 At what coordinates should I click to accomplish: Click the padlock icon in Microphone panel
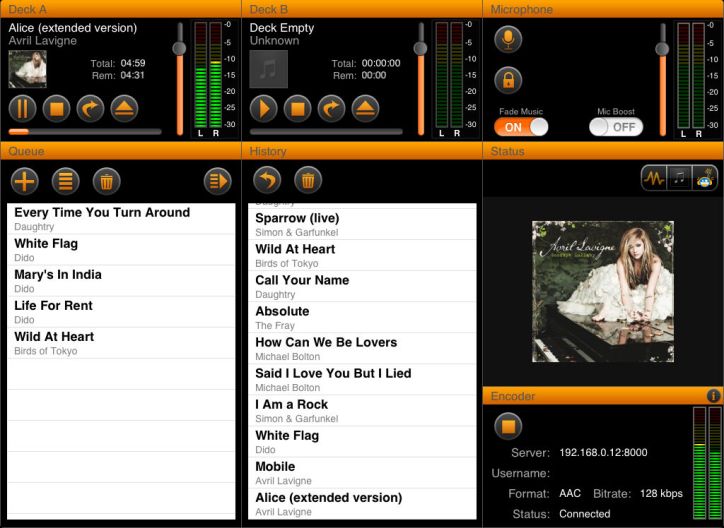(x=508, y=80)
